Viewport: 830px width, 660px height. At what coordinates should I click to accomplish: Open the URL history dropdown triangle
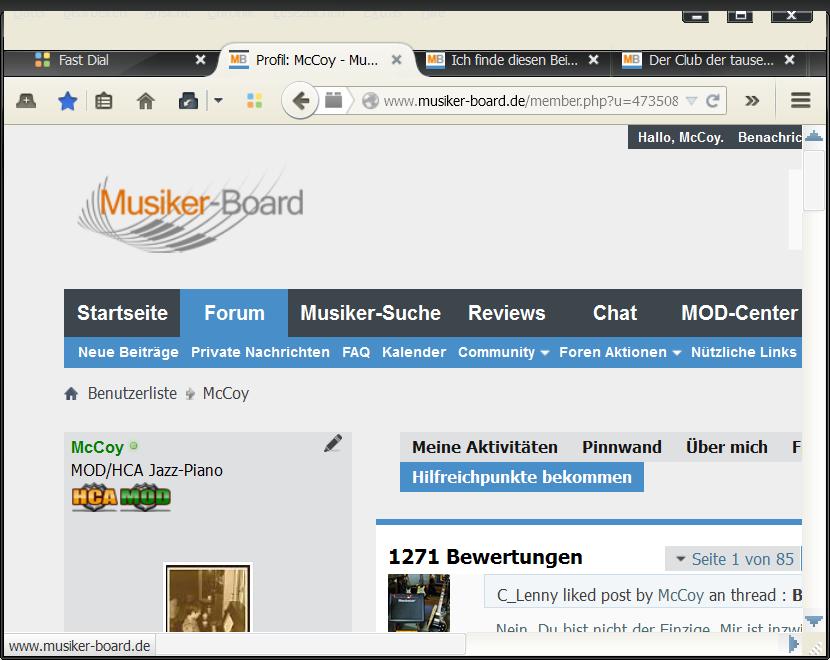[x=691, y=101]
